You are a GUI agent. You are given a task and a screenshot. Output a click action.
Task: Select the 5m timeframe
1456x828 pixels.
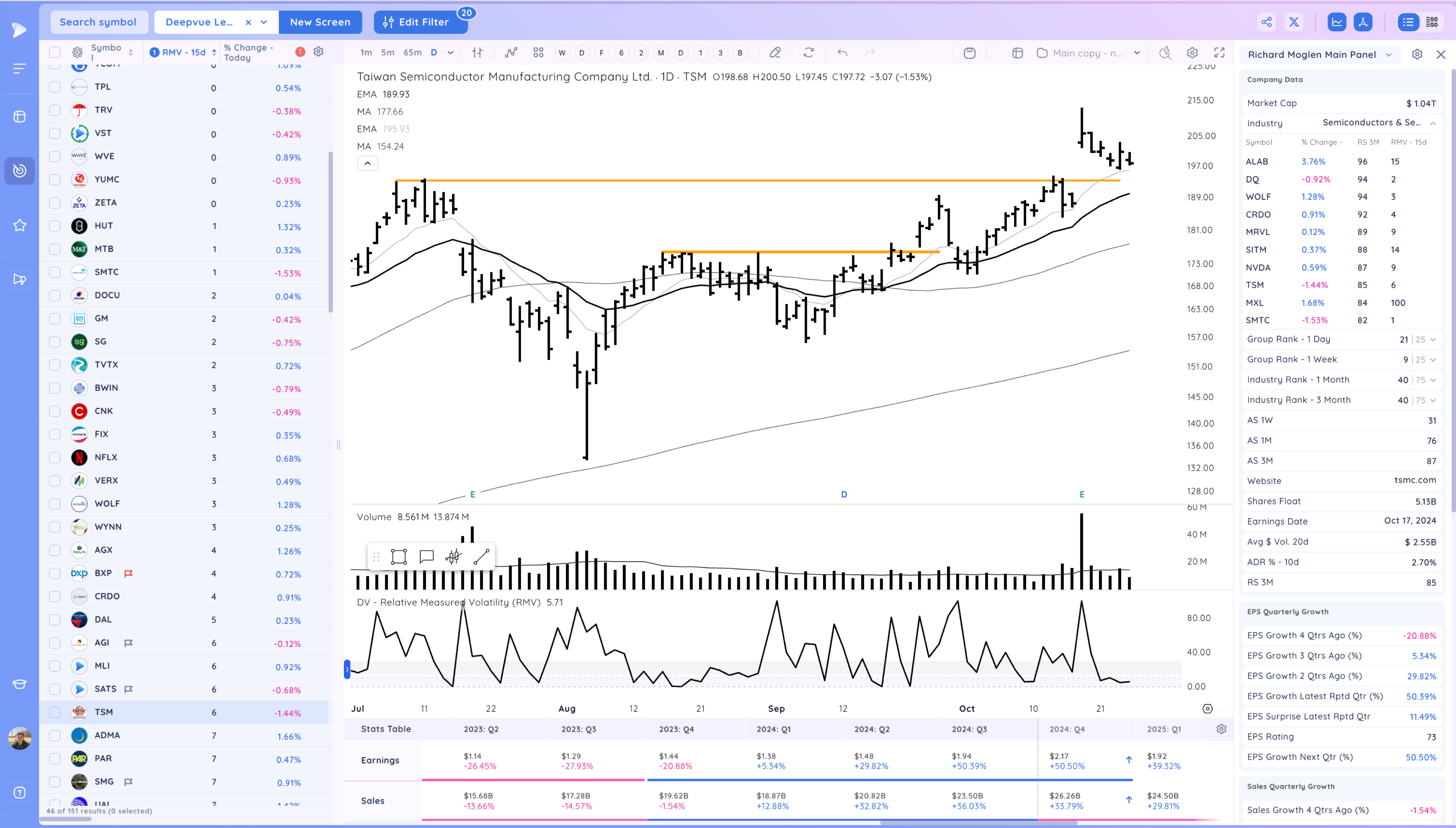pyautogui.click(x=388, y=53)
